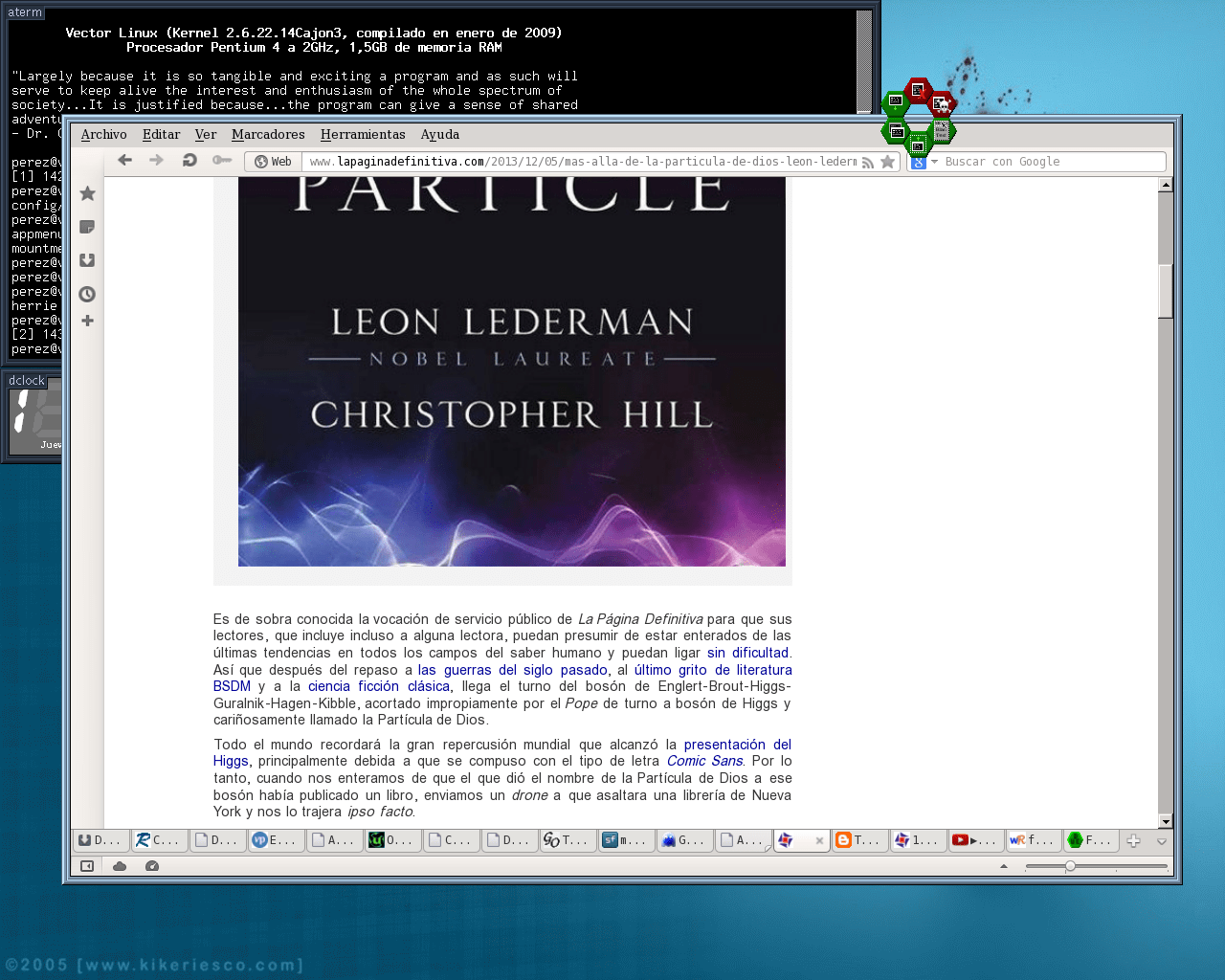Click the Opera Link cloud icon

(x=120, y=866)
